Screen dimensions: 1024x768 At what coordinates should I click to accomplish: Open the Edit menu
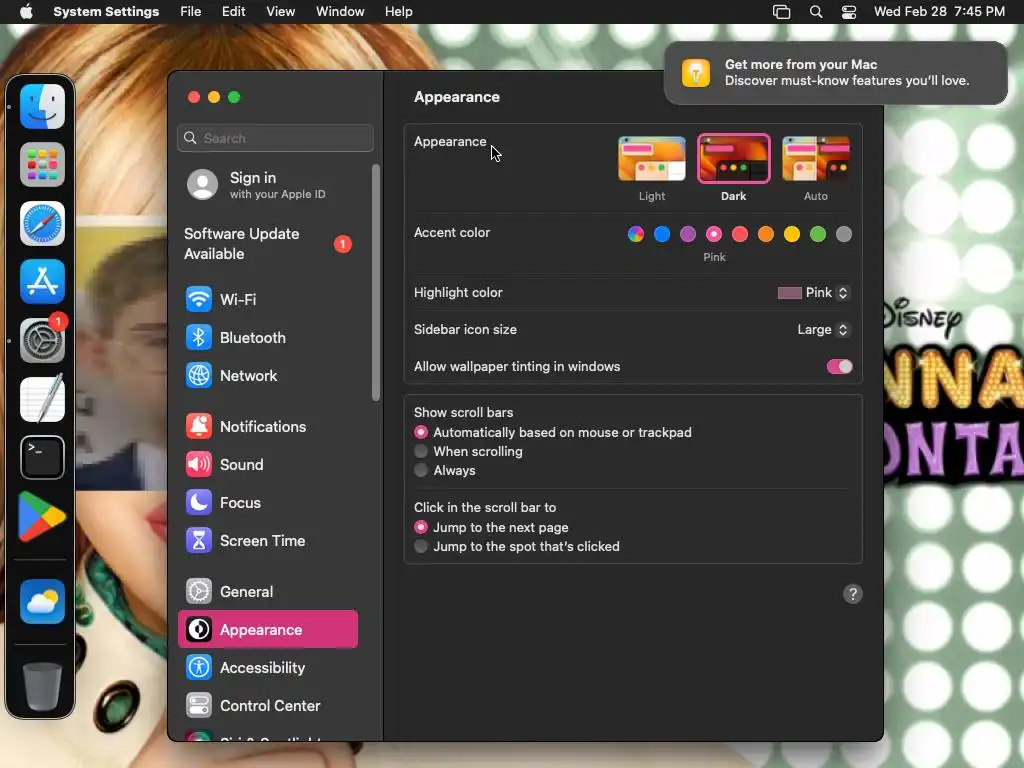point(233,12)
